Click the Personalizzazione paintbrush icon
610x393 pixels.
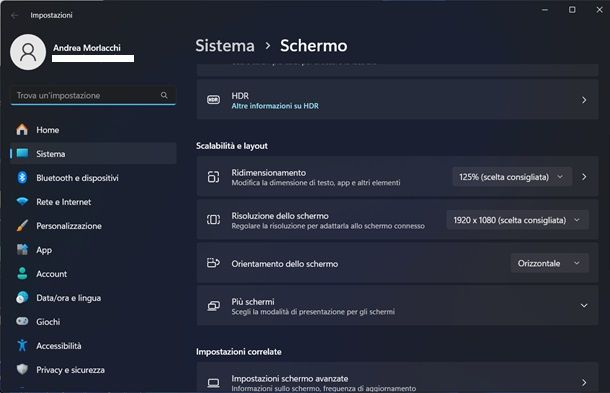click(x=22, y=226)
